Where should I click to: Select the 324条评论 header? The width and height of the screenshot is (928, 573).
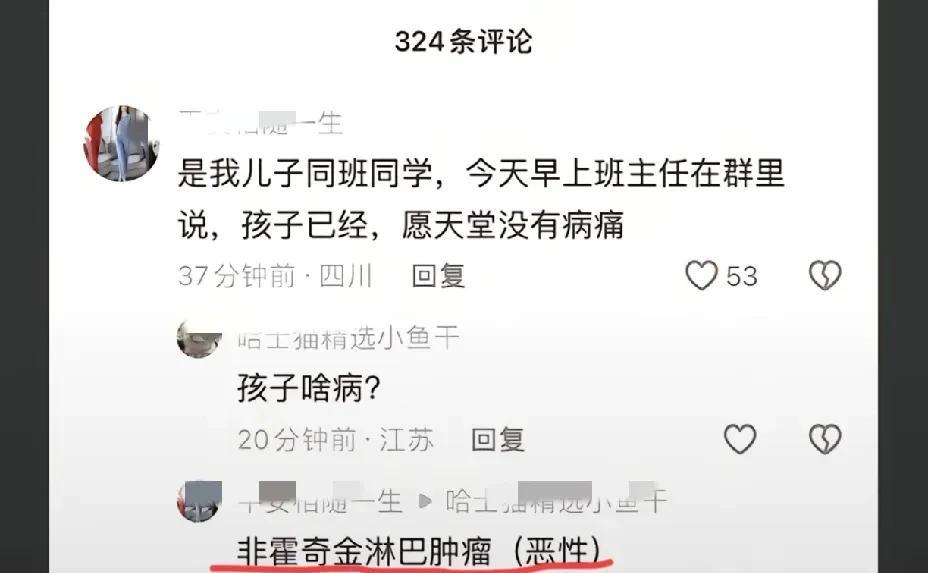click(x=463, y=41)
